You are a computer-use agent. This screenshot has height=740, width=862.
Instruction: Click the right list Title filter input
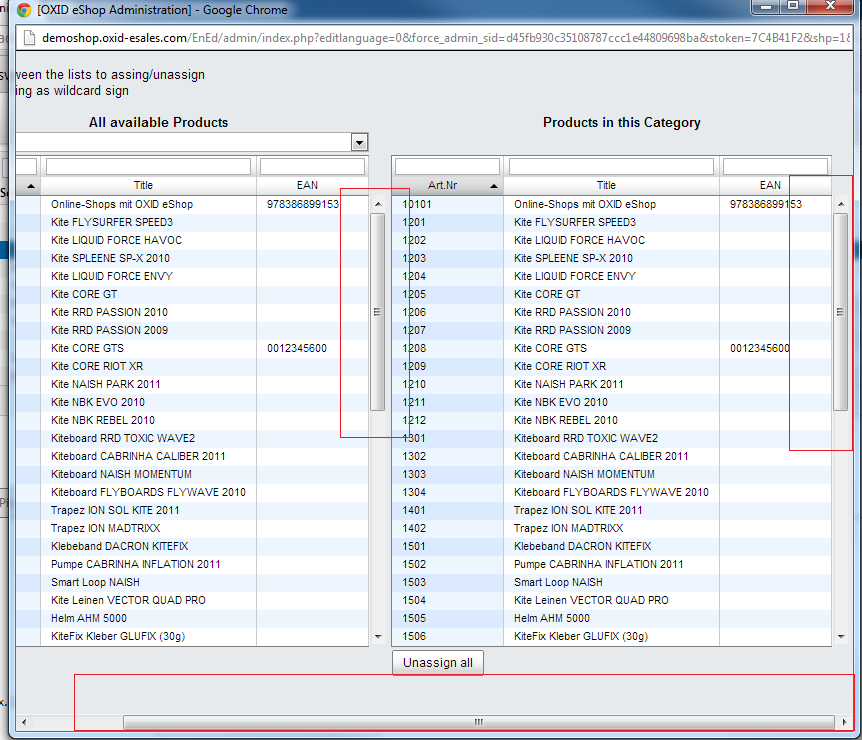coord(611,166)
